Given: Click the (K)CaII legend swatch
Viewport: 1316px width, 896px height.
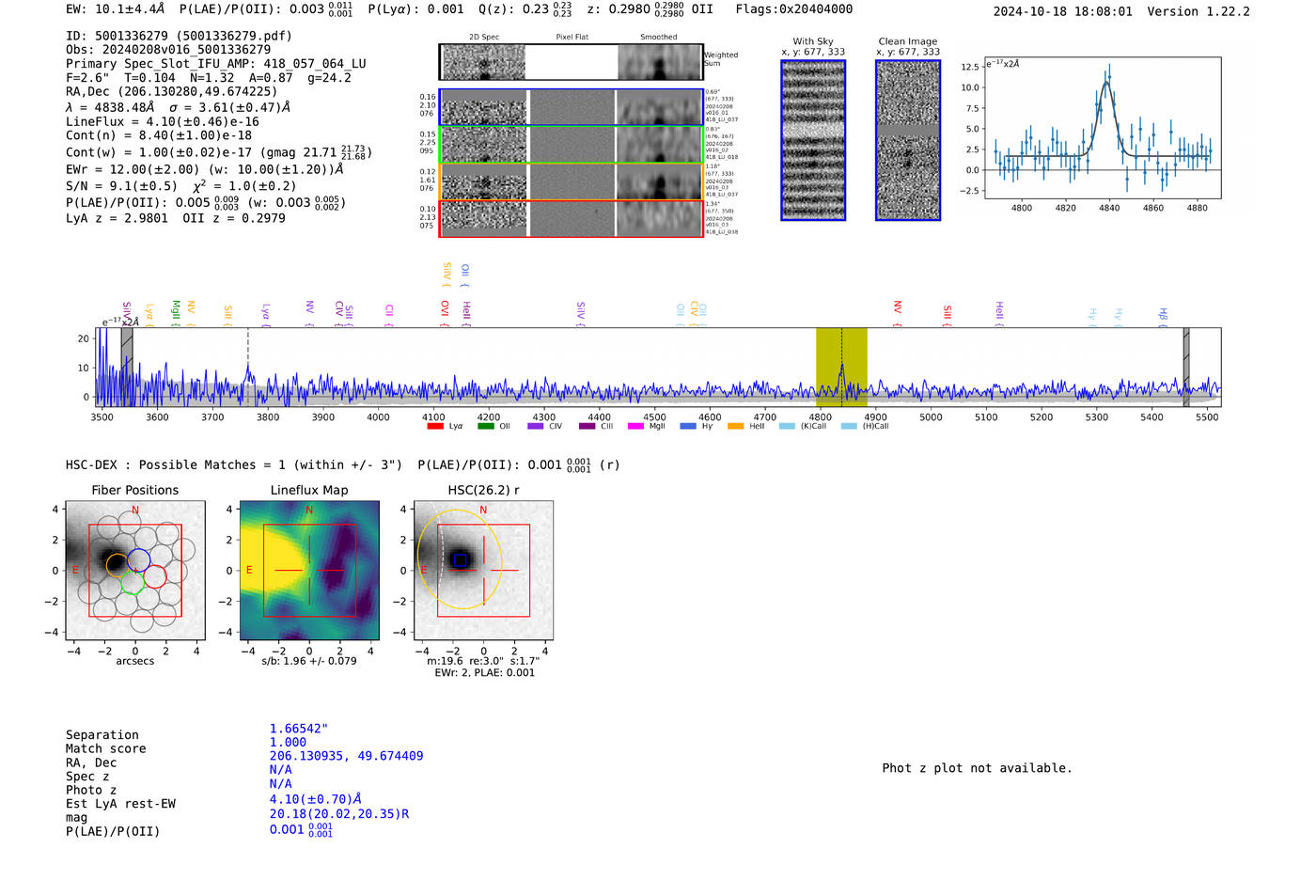Looking at the screenshot, I should 787,426.
